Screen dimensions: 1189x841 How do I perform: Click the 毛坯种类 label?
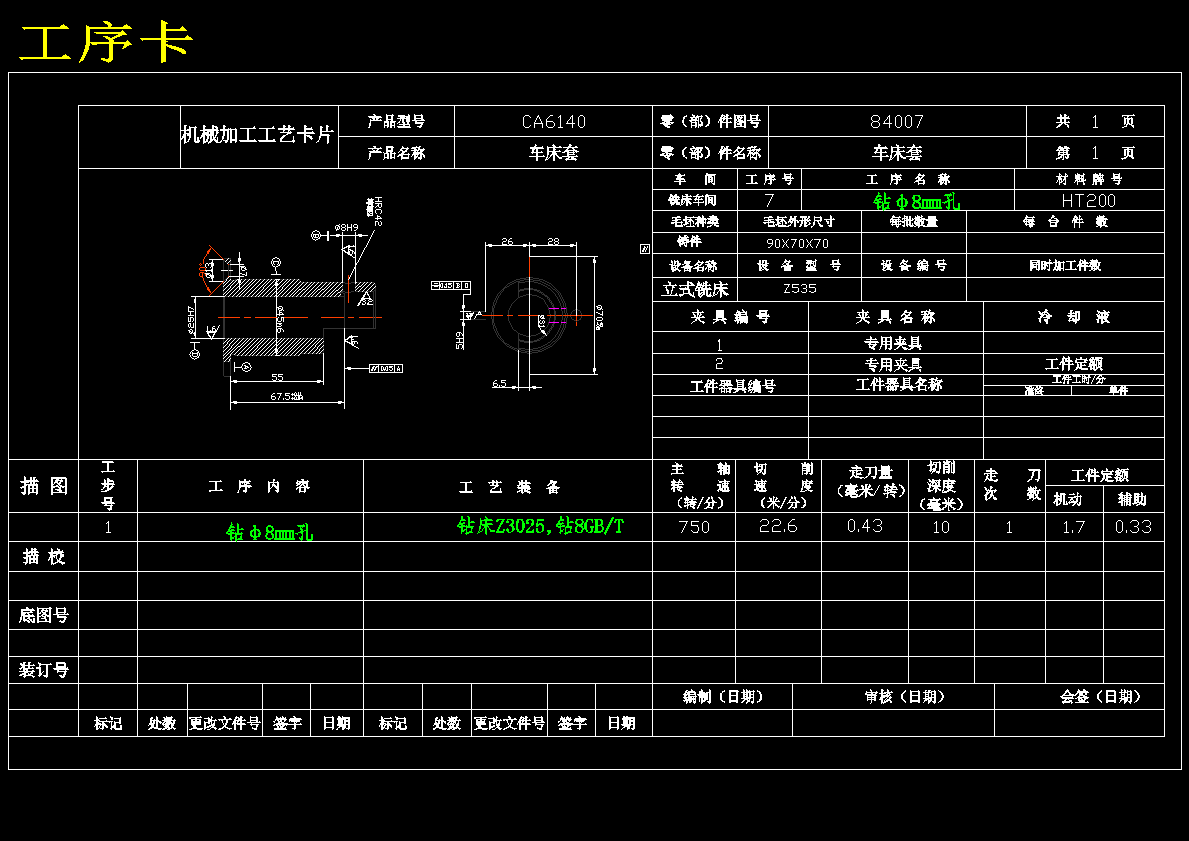click(694, 221)
